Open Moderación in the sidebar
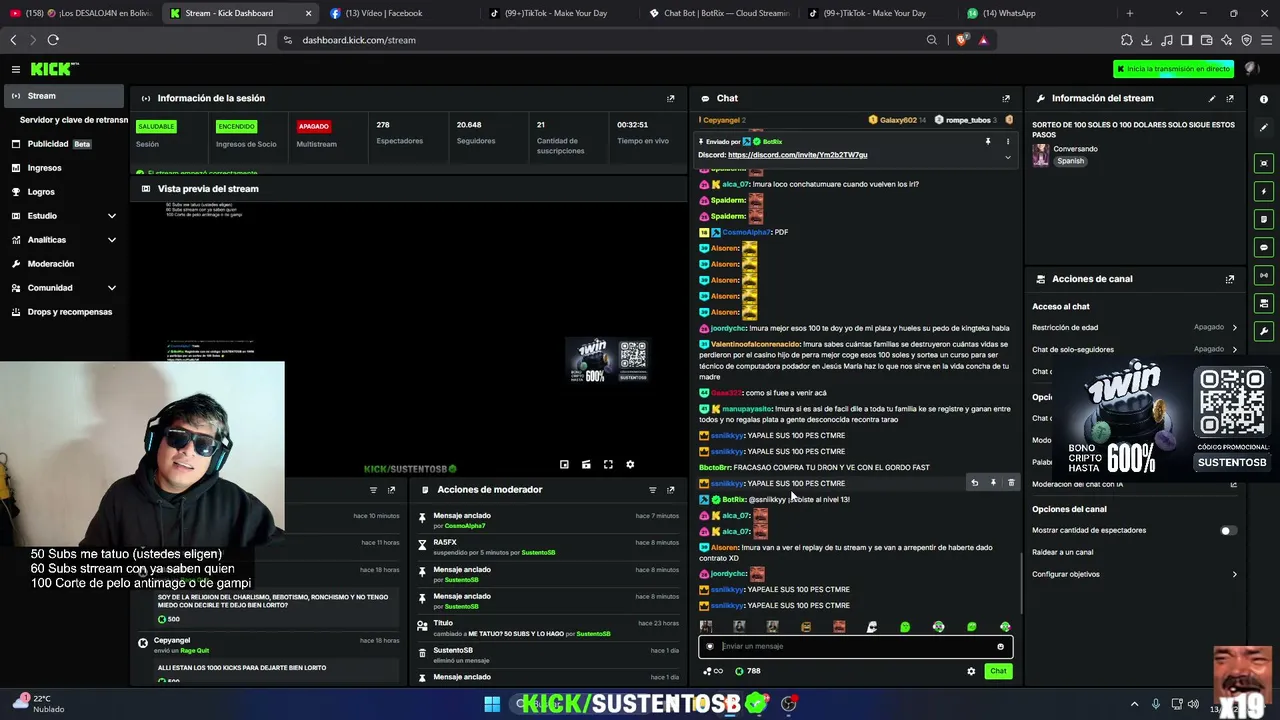This screenshot has width=1280, height=720. [65, 264]
